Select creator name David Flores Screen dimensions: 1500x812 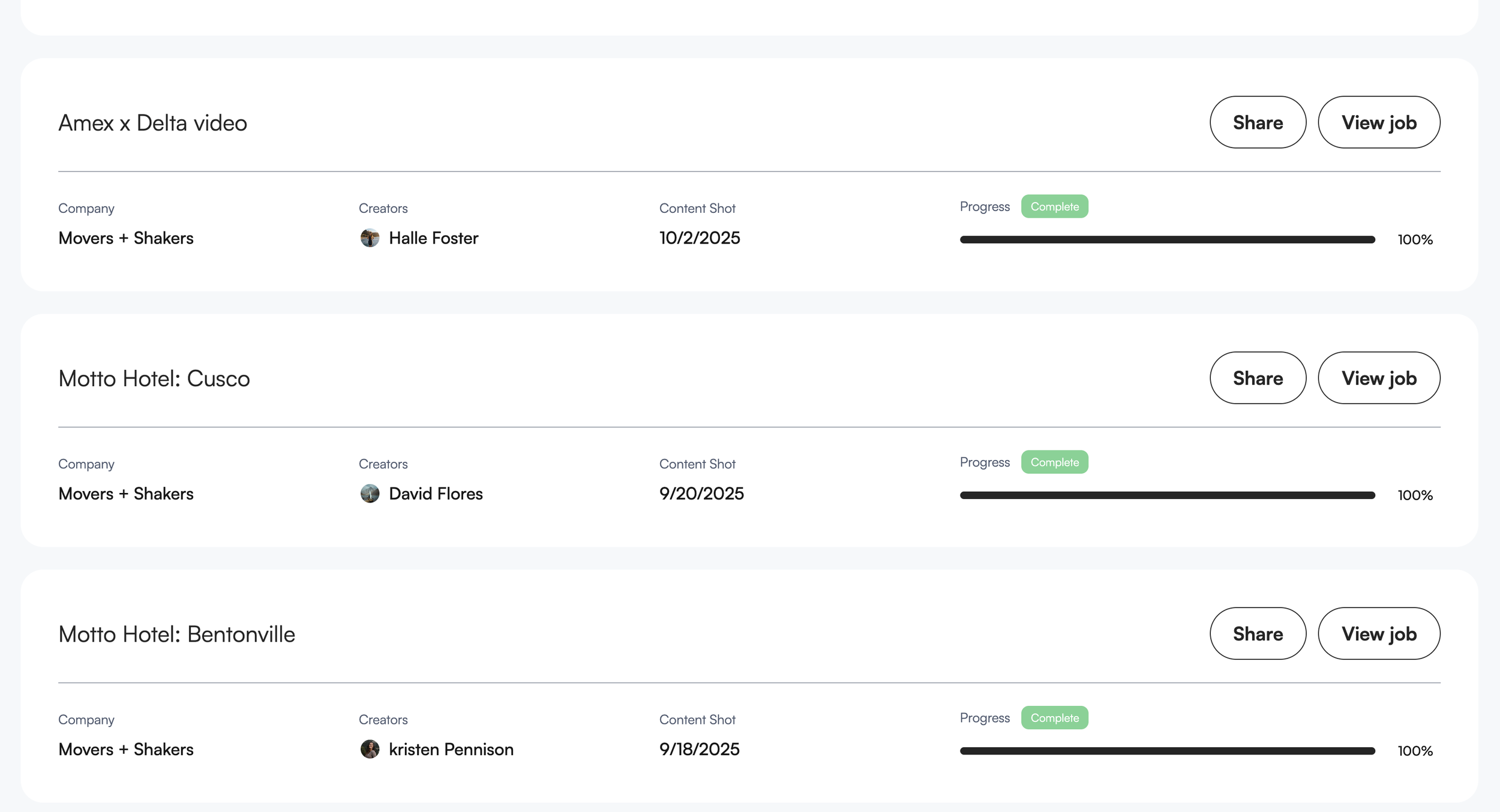coord(436,494)
